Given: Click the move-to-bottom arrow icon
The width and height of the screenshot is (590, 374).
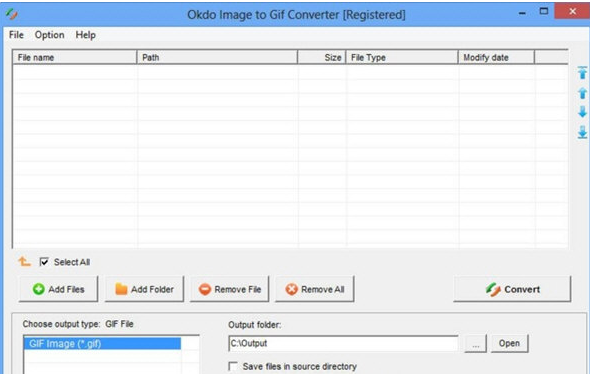Looking at the screenshot, I should point(582,132).
